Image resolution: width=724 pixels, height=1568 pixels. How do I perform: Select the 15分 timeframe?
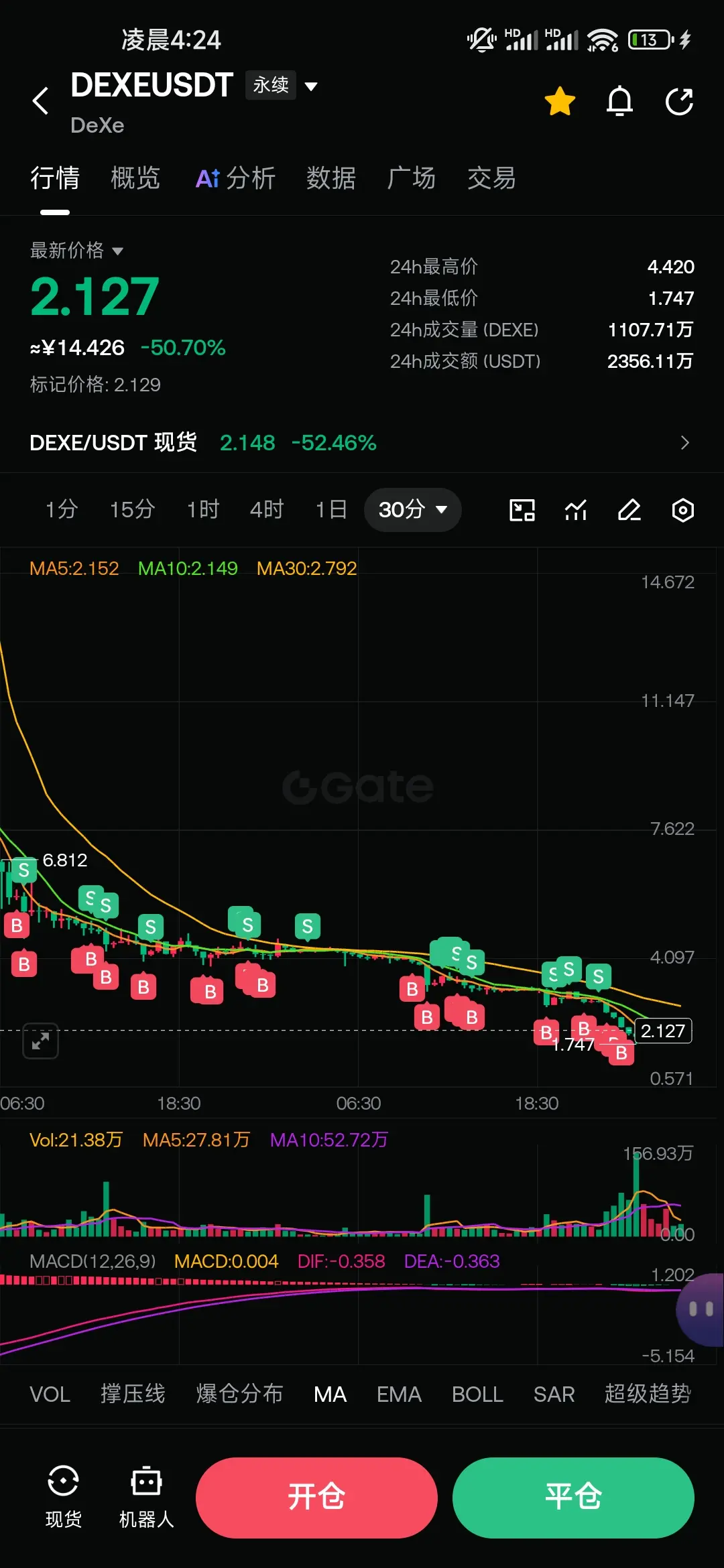pyautogui.click(x=133, y=509)
